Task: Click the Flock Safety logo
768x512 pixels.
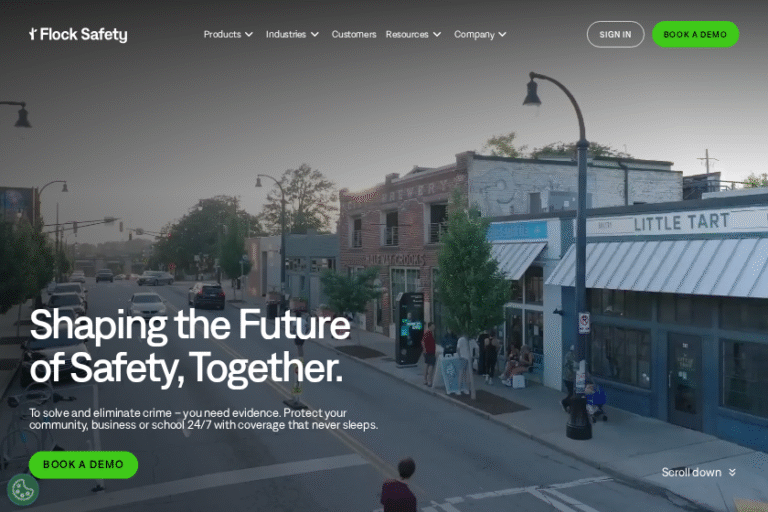Action: (x=78, y=34)
